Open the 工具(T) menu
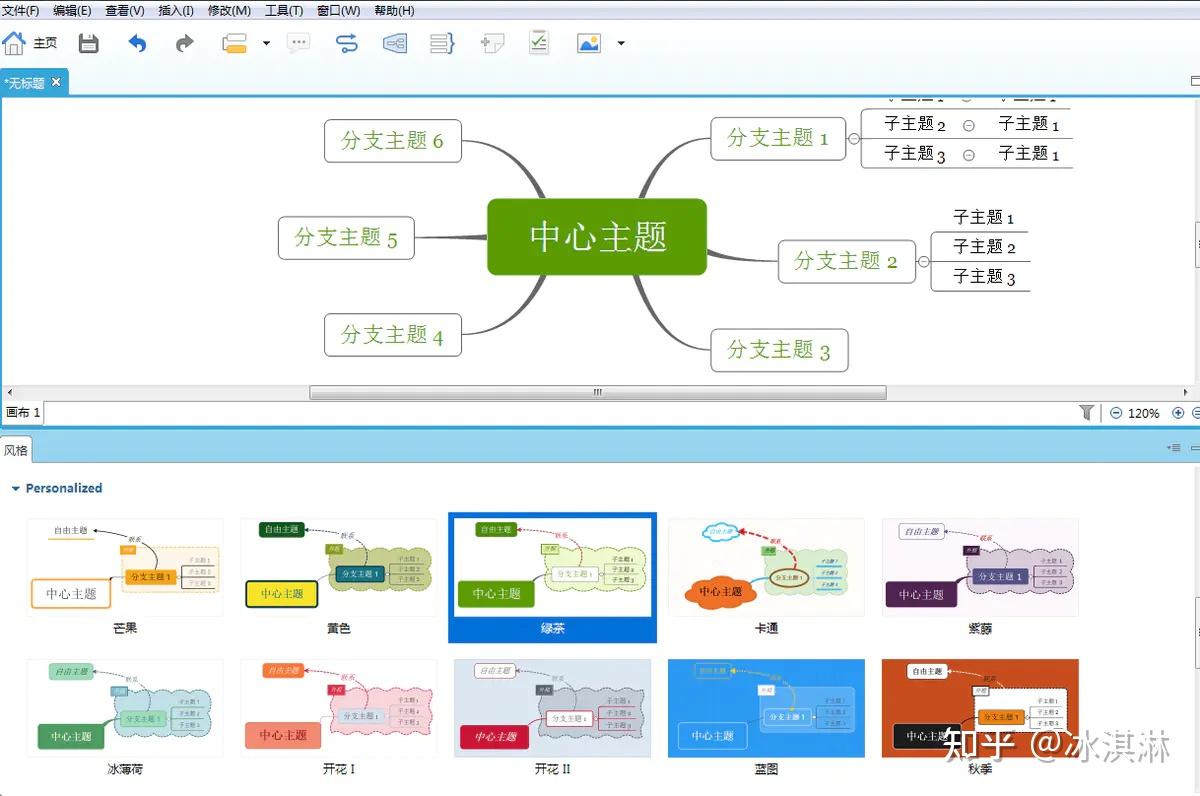 coord(284,11)
